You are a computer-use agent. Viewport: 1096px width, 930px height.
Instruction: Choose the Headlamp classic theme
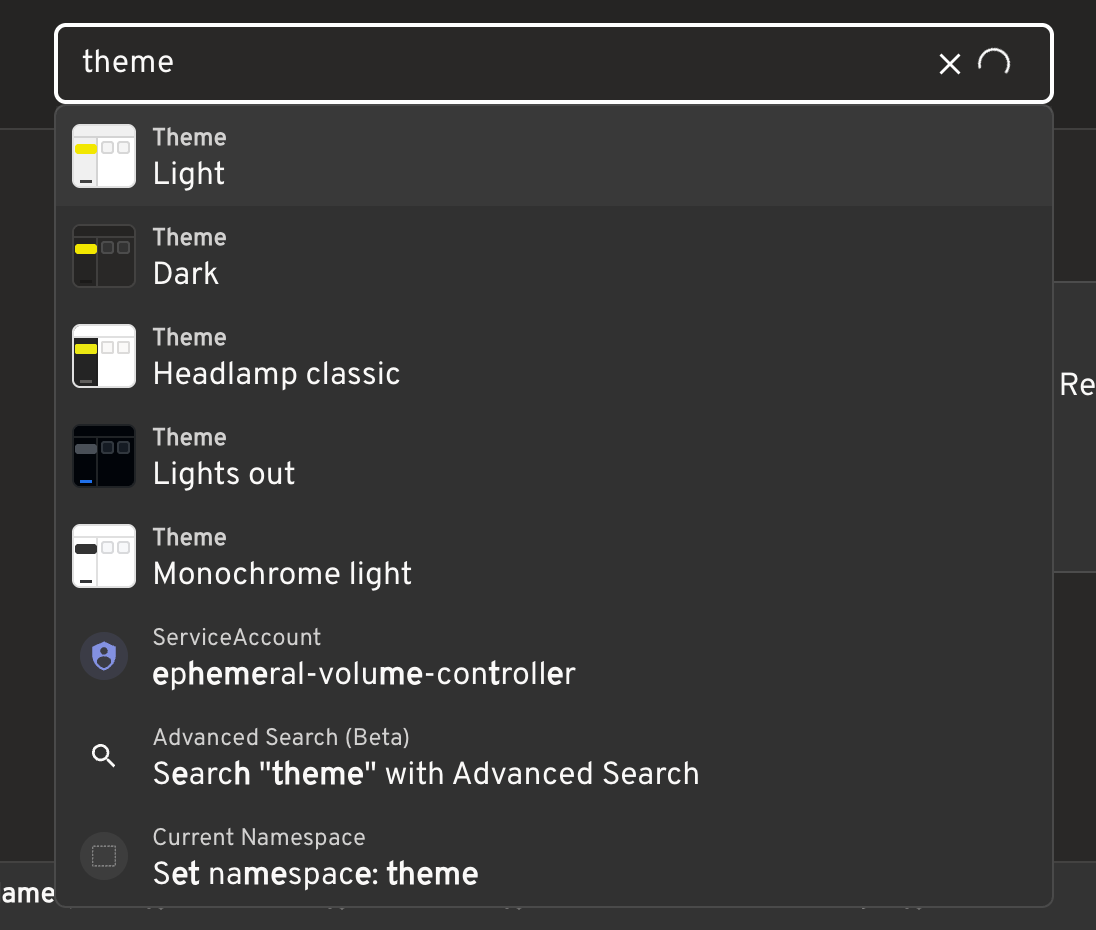[554, 356]
